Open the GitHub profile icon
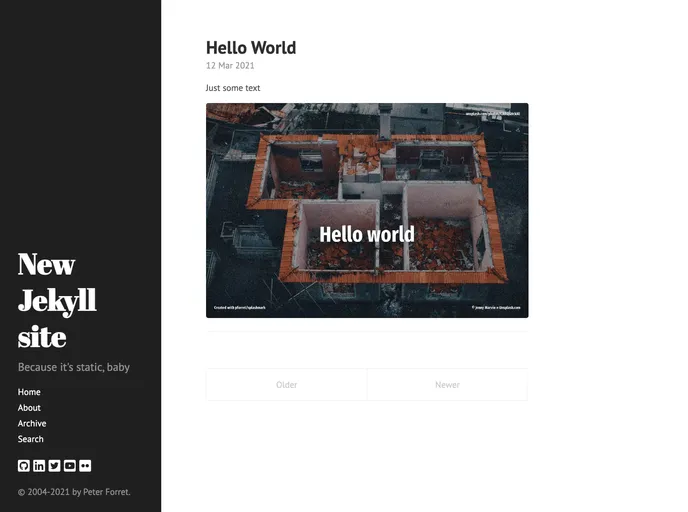The height and width of the screenshot is (512, 688). (x=24, y=466)
